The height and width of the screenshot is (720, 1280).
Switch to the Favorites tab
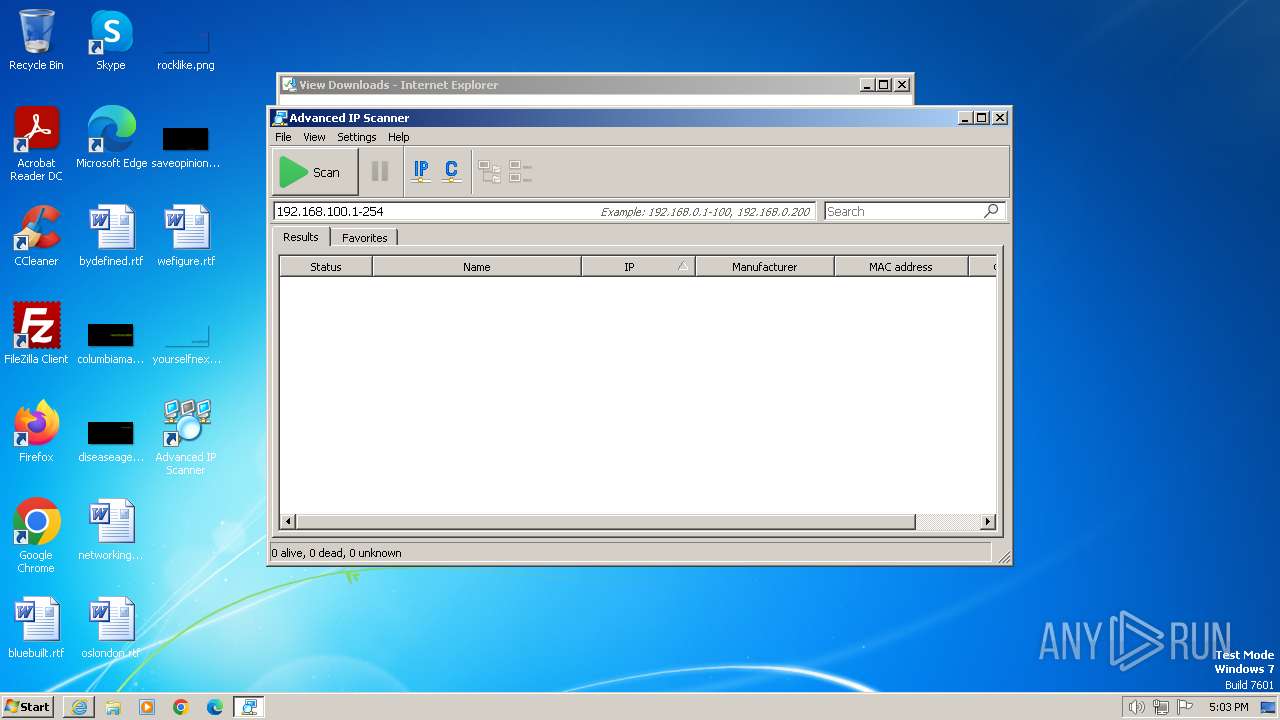364,238
